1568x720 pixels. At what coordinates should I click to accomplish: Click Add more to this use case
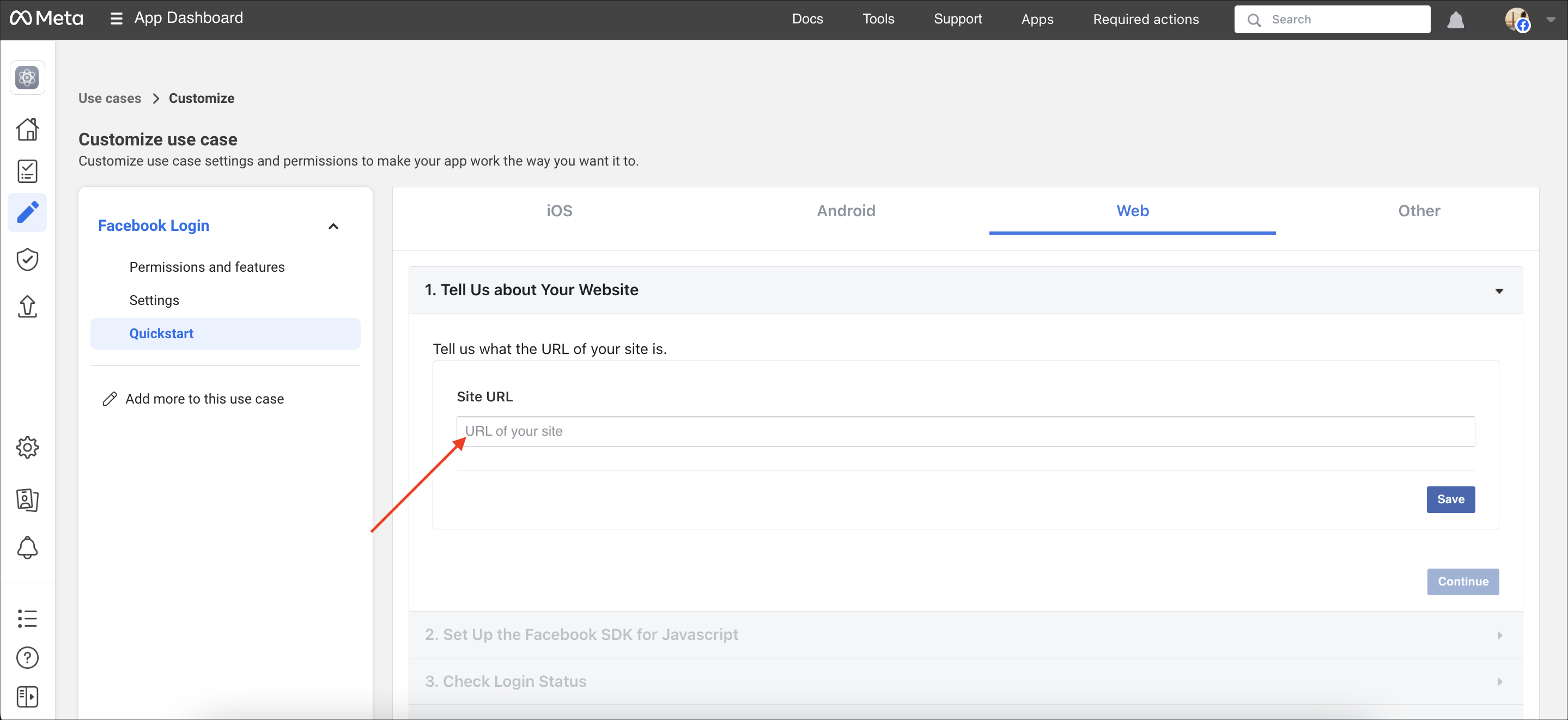204,399
